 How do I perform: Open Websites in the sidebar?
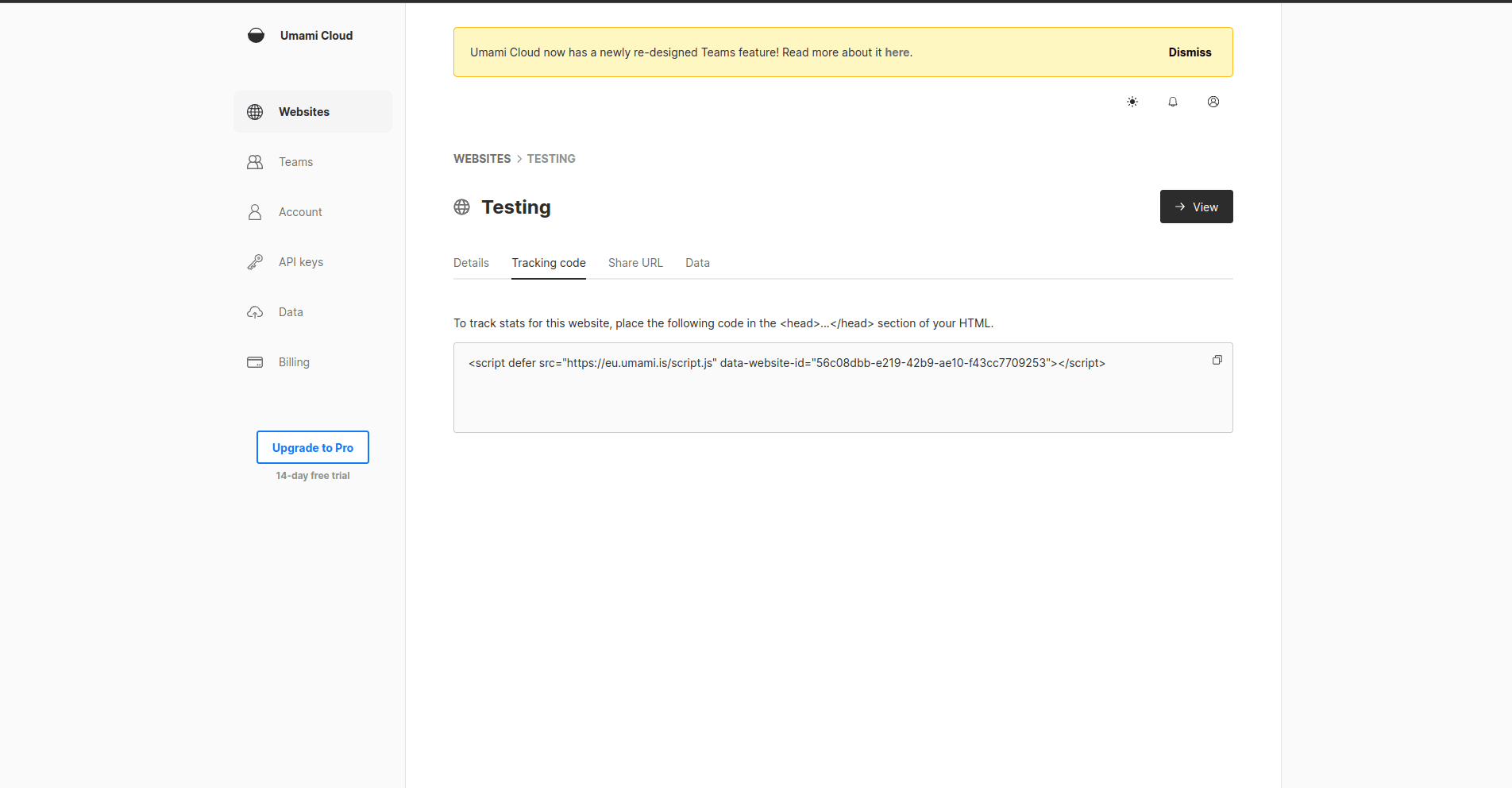(x=313, y=112)
